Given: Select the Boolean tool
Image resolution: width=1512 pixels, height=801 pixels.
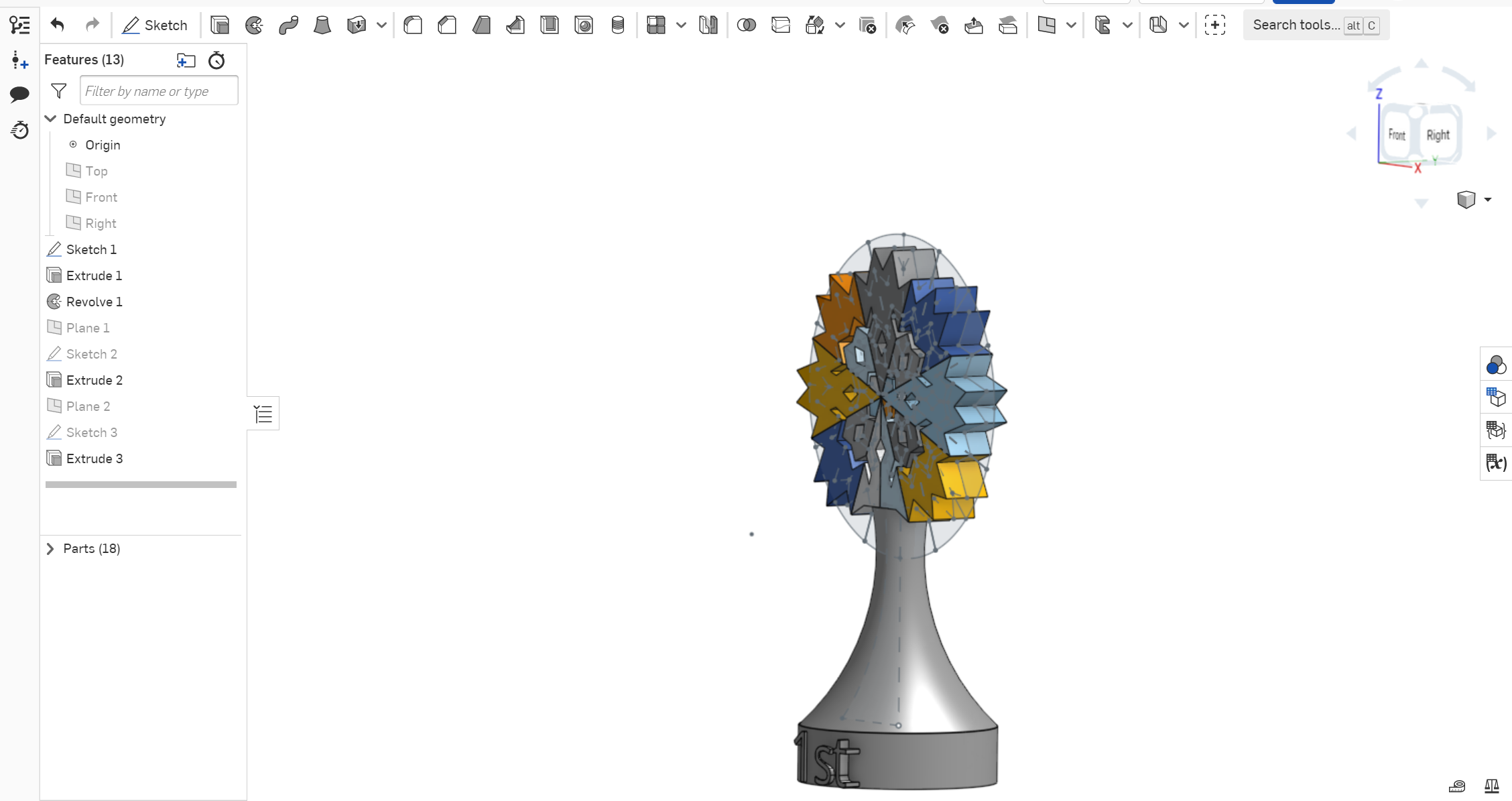Looking at the screenshot, I should coord(746,25).
